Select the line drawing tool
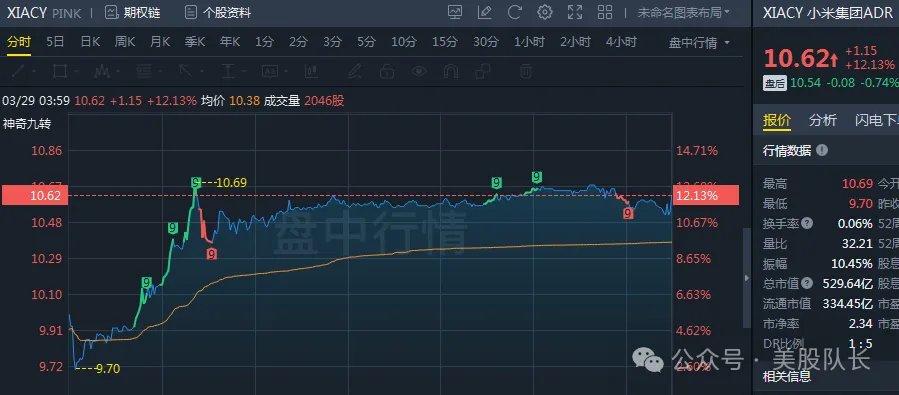 [x=18, y=71]
